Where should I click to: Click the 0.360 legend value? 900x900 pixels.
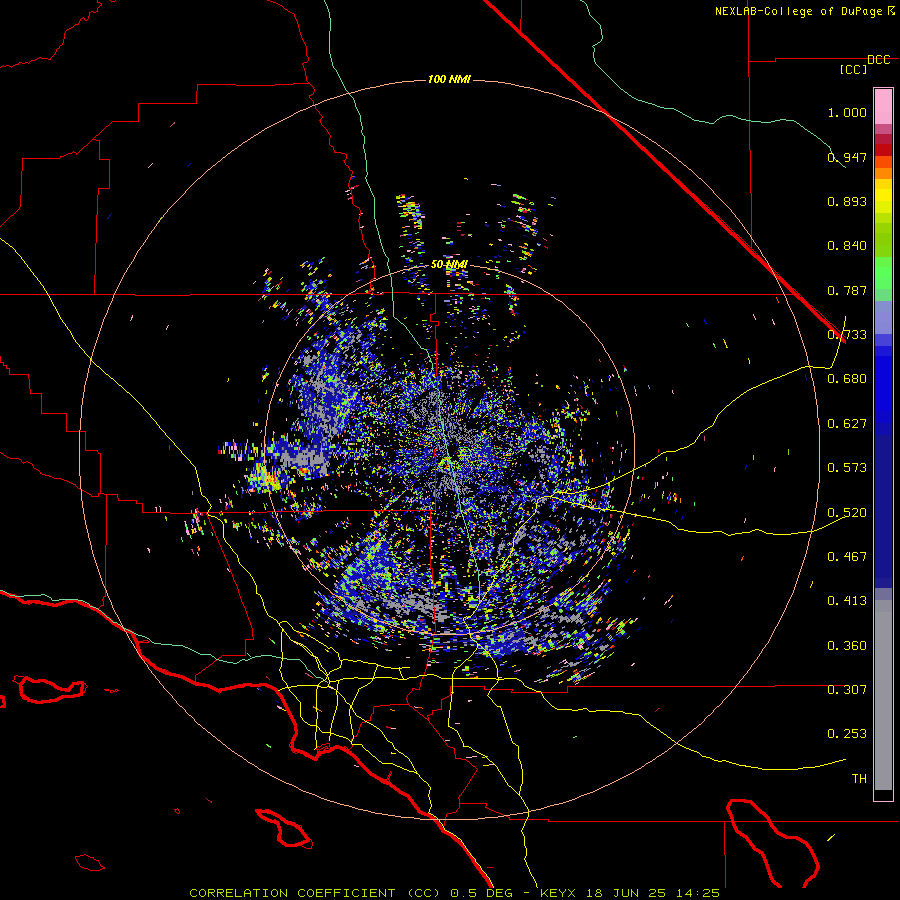point(847,645)
